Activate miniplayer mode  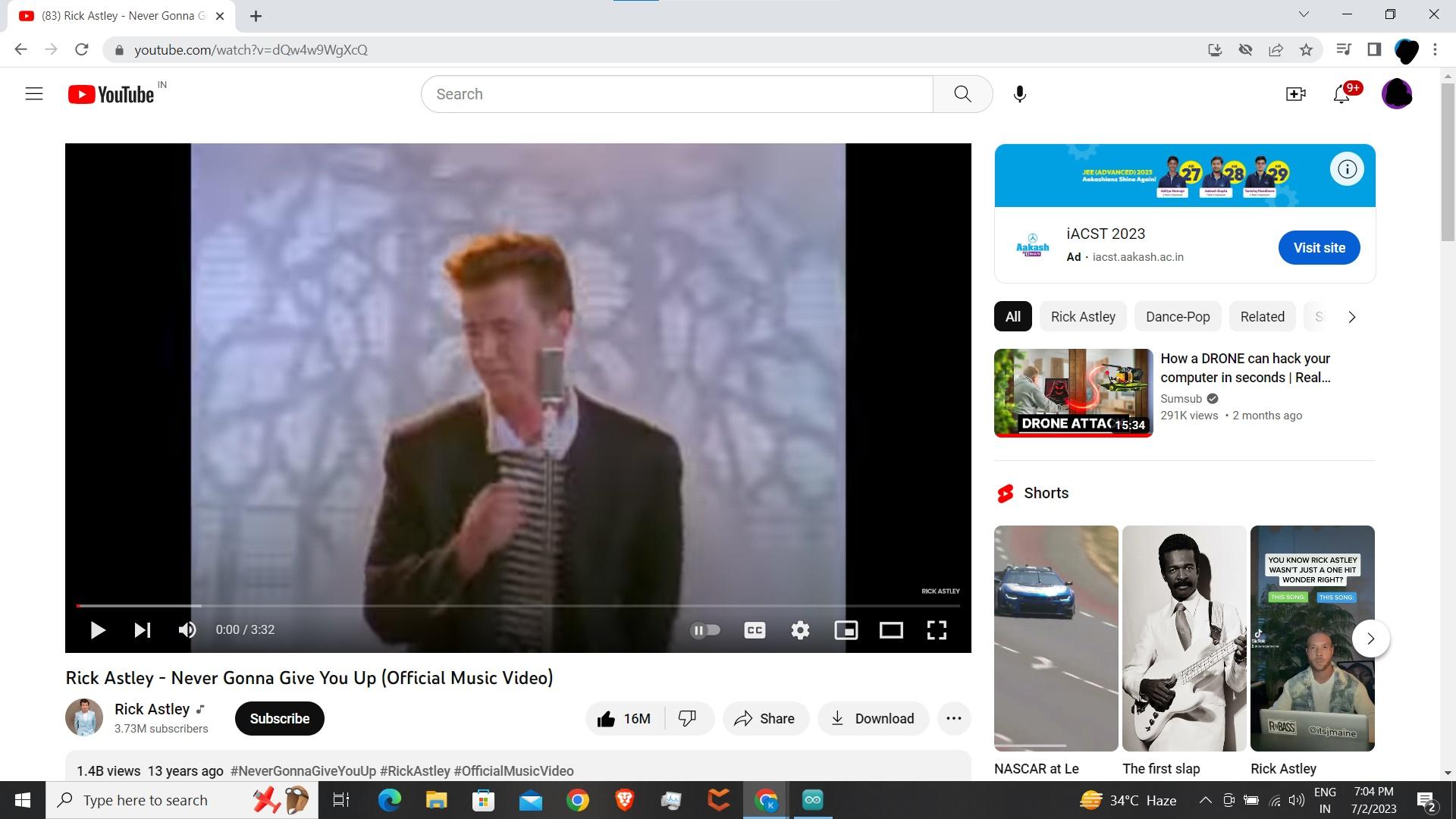tap(846, 629)
